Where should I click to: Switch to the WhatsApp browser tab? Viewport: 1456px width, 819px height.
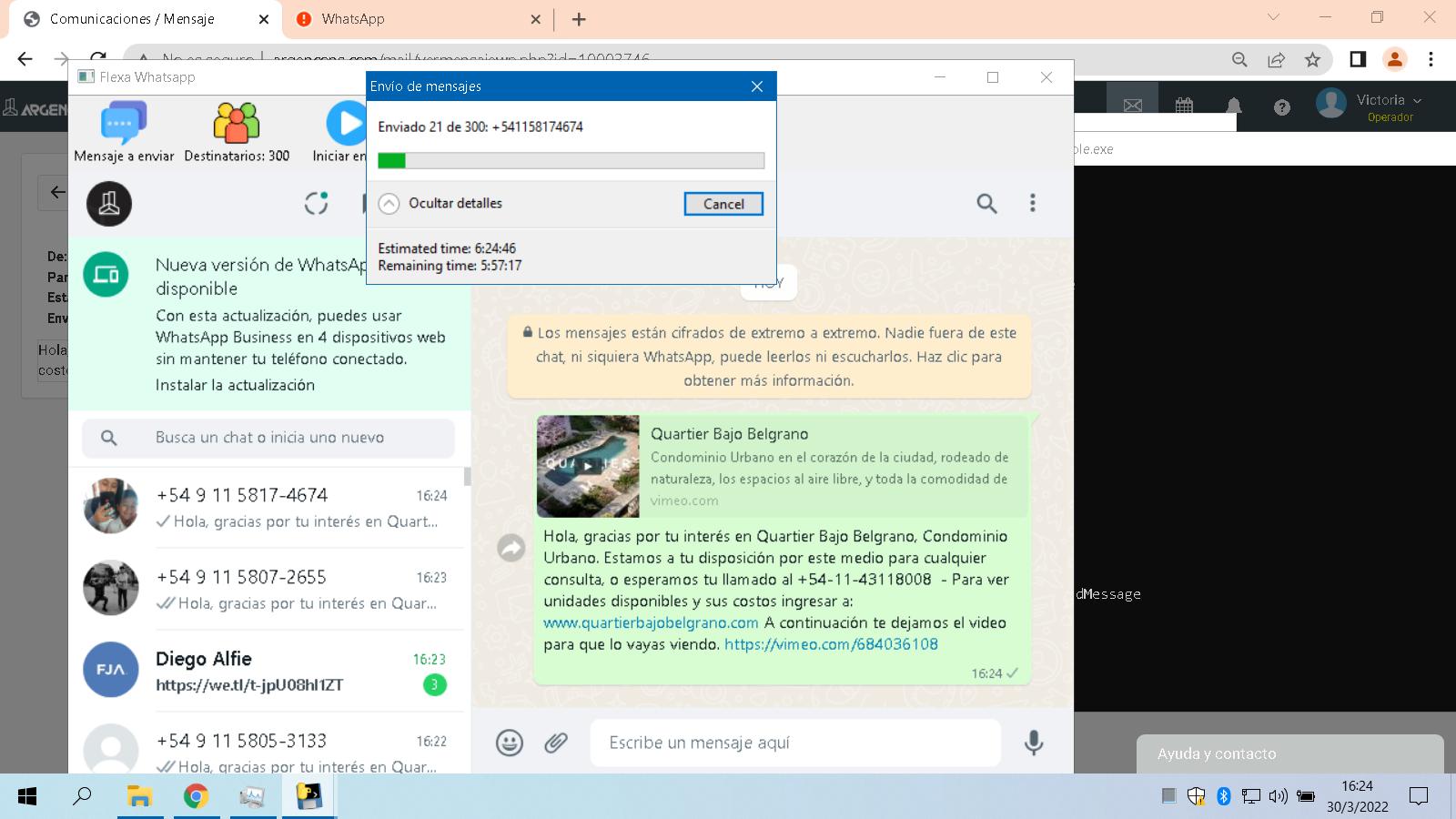coord(419,19)
